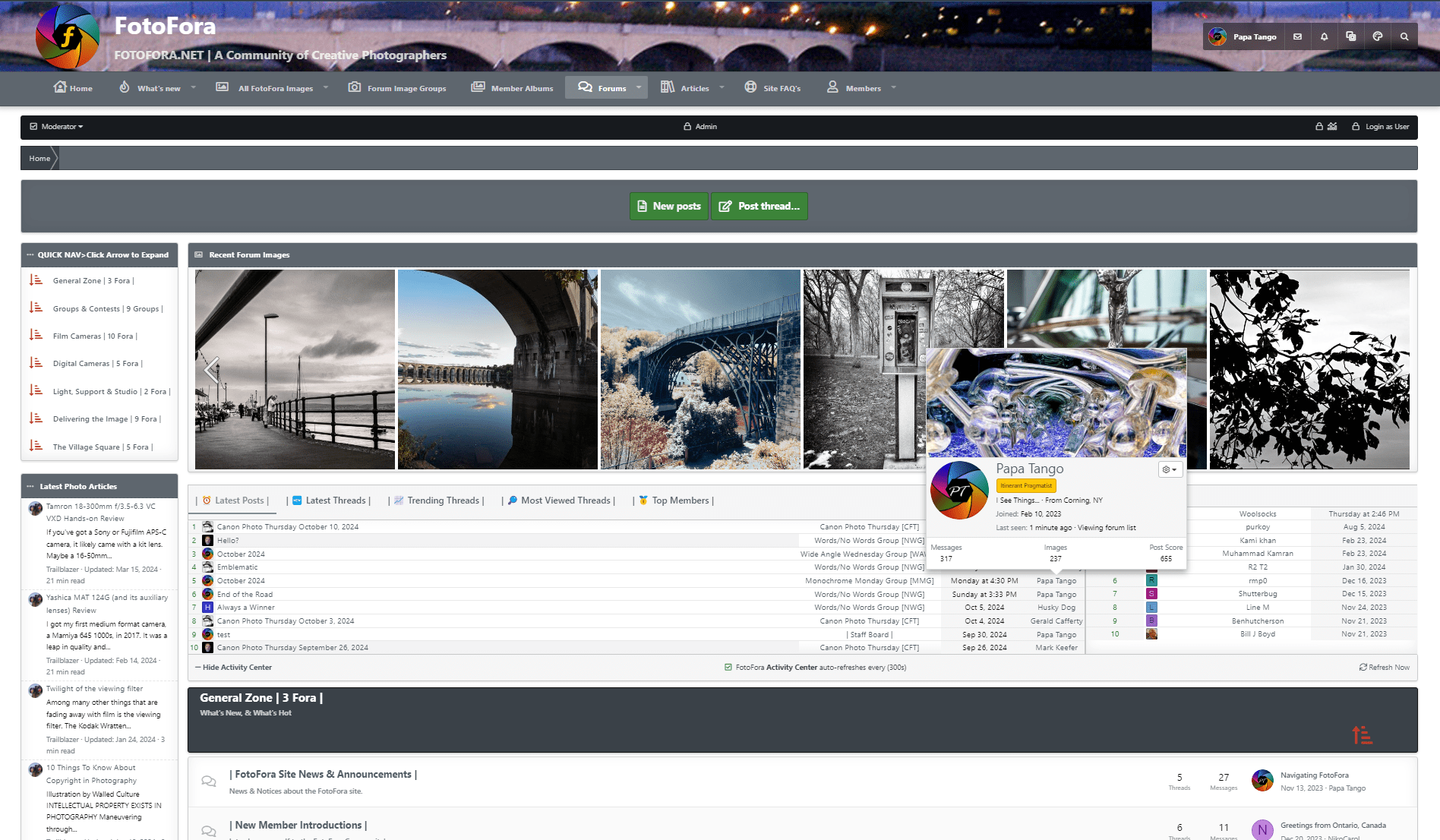The width and height of the screenshot is (1440, 840).
Task: Expand What's new menu arrow
Action: click(193, 87)
